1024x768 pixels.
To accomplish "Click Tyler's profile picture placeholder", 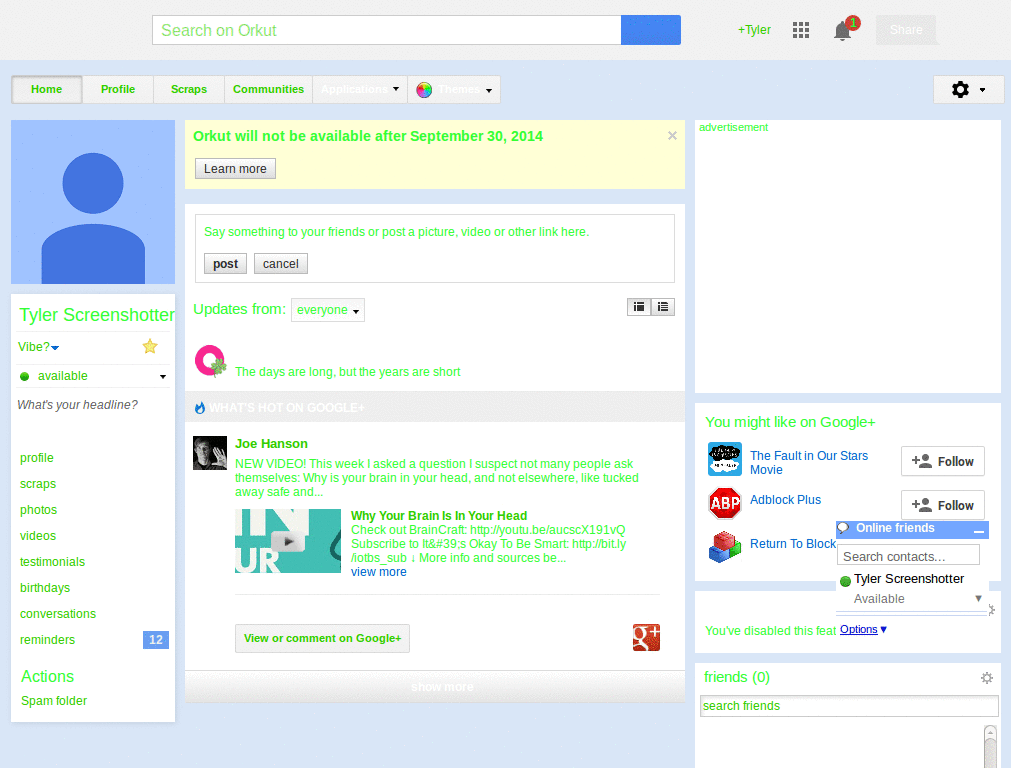I will 93,202.
